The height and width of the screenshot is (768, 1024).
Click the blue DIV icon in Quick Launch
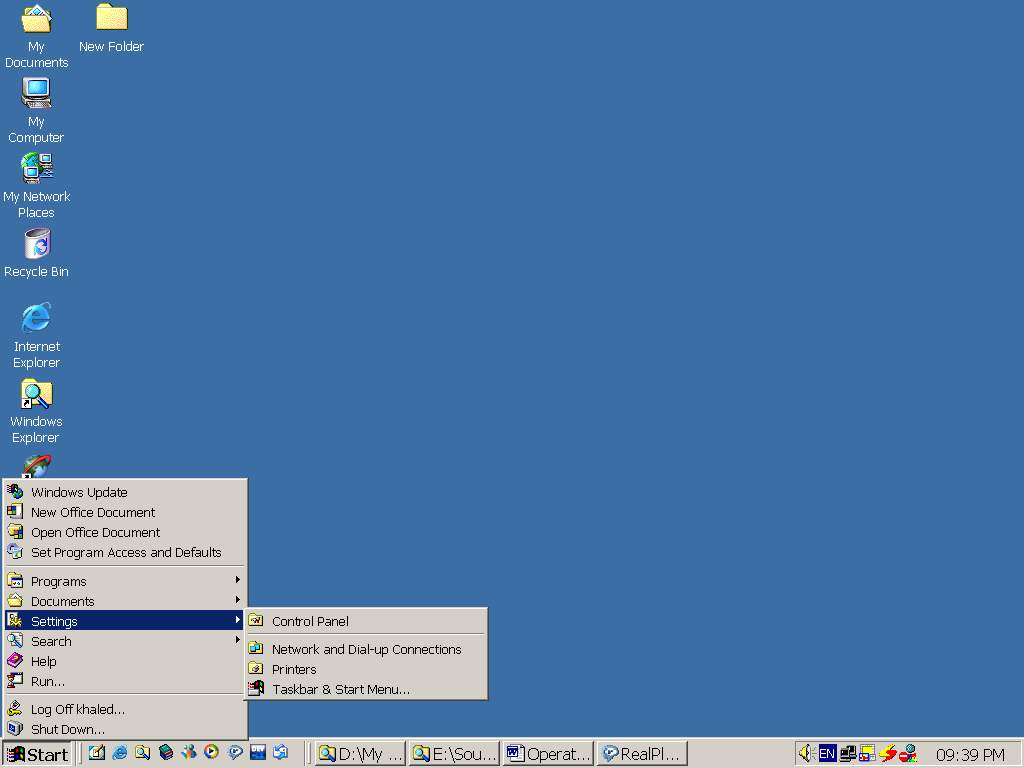[258, 753]
